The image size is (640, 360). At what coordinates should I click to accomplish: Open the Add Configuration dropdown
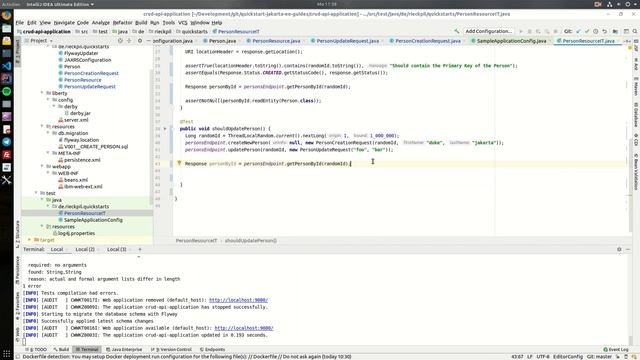[x=489, y=31]
